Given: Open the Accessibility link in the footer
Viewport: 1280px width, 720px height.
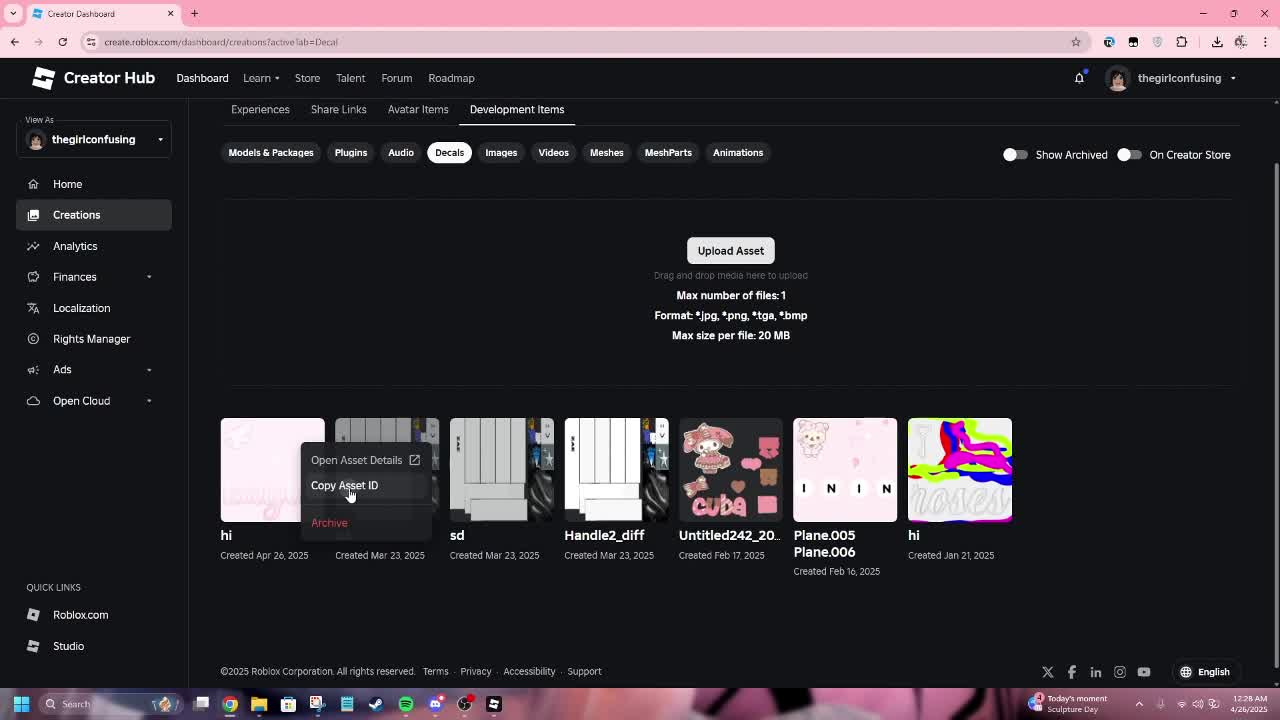Looking at the screenshot, I should tap(529, 671).
